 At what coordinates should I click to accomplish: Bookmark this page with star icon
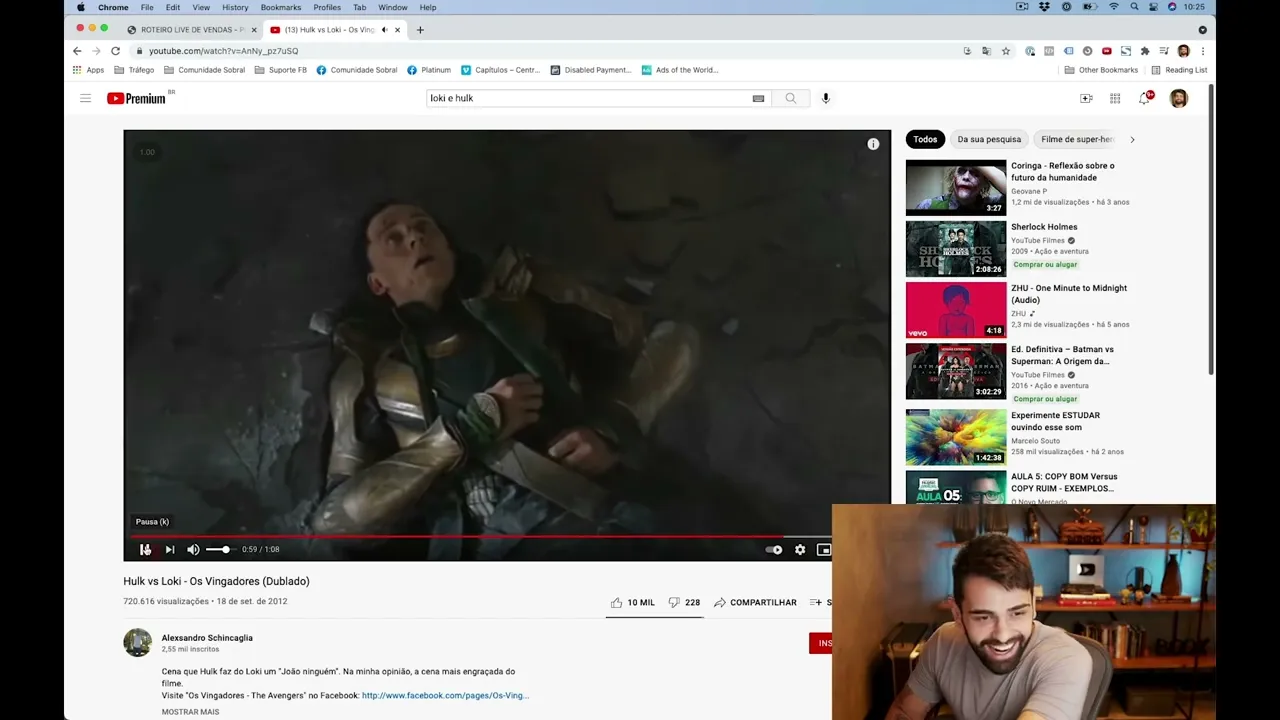pyautogui.click(x=1006, y=51)
